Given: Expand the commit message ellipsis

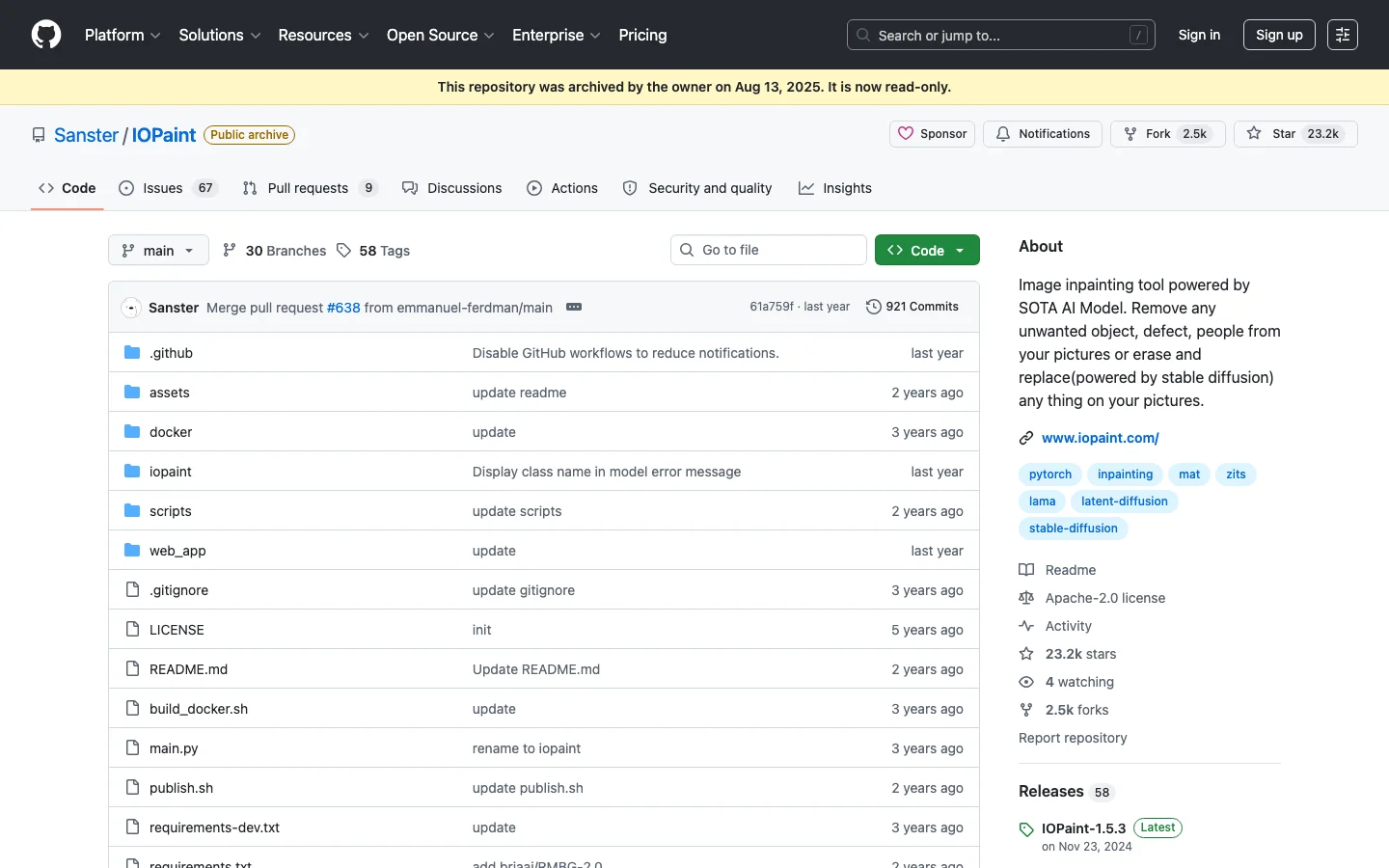Looking at the screenshot, I should tap(574, 307).
